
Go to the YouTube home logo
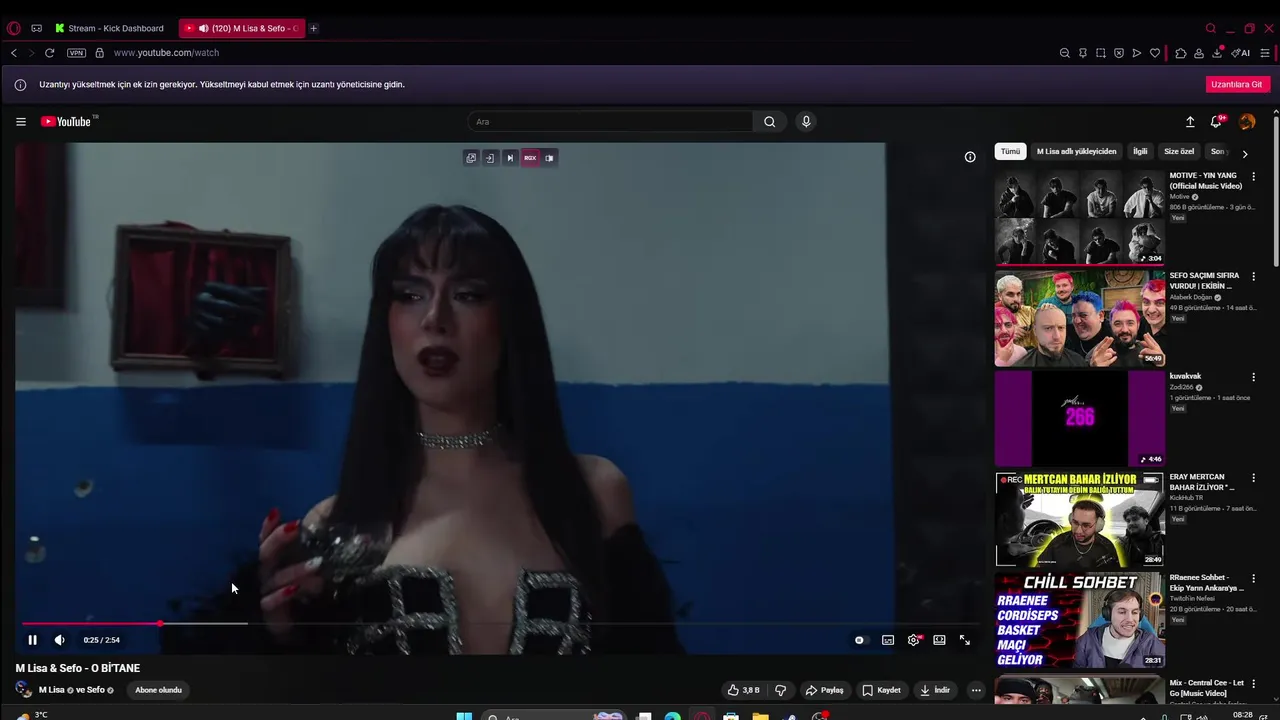(68, 122)
